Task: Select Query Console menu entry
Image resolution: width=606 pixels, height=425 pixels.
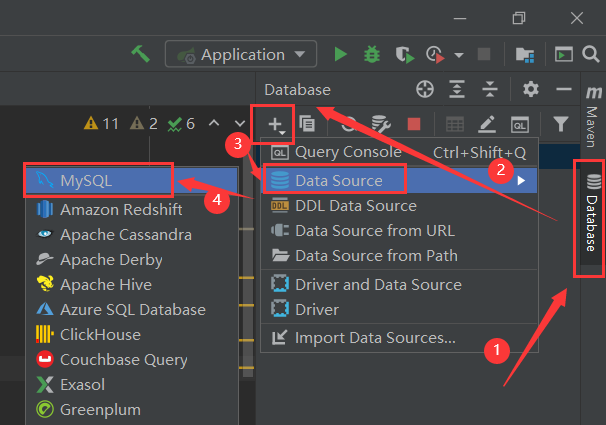Action: pyautogui.click(x=399, y=152)
